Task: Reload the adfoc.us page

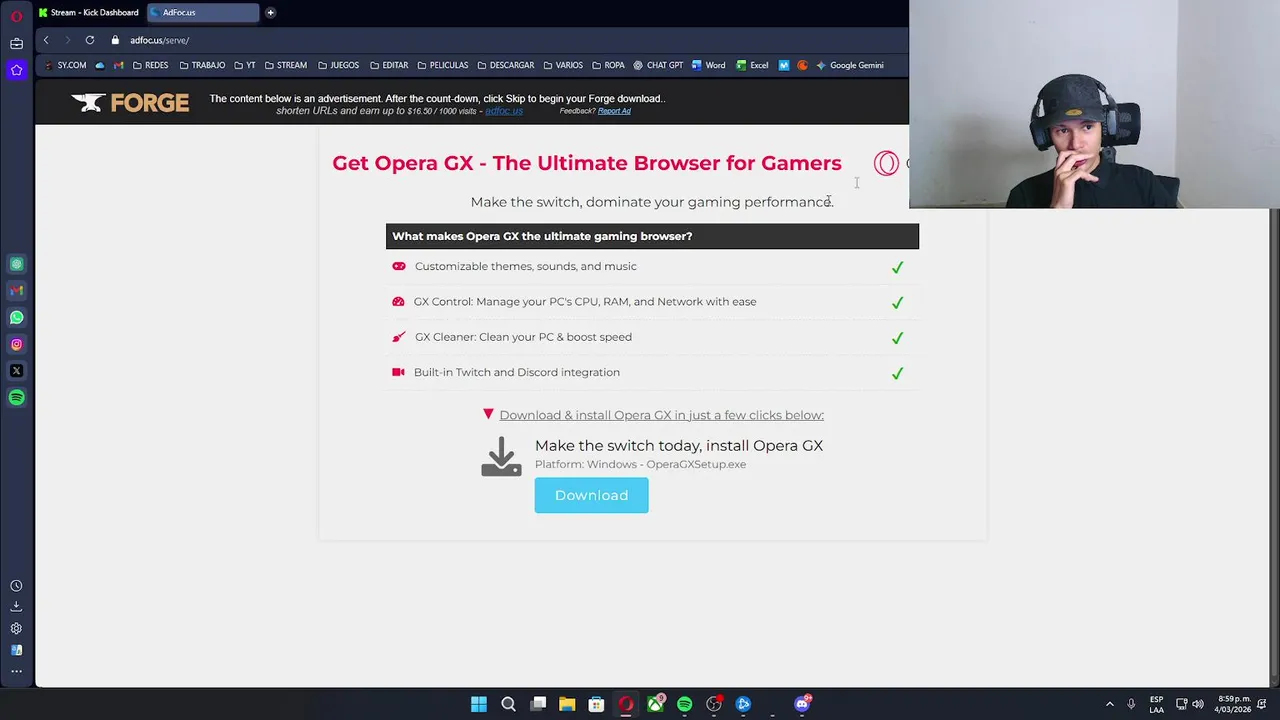Action: 90,40
